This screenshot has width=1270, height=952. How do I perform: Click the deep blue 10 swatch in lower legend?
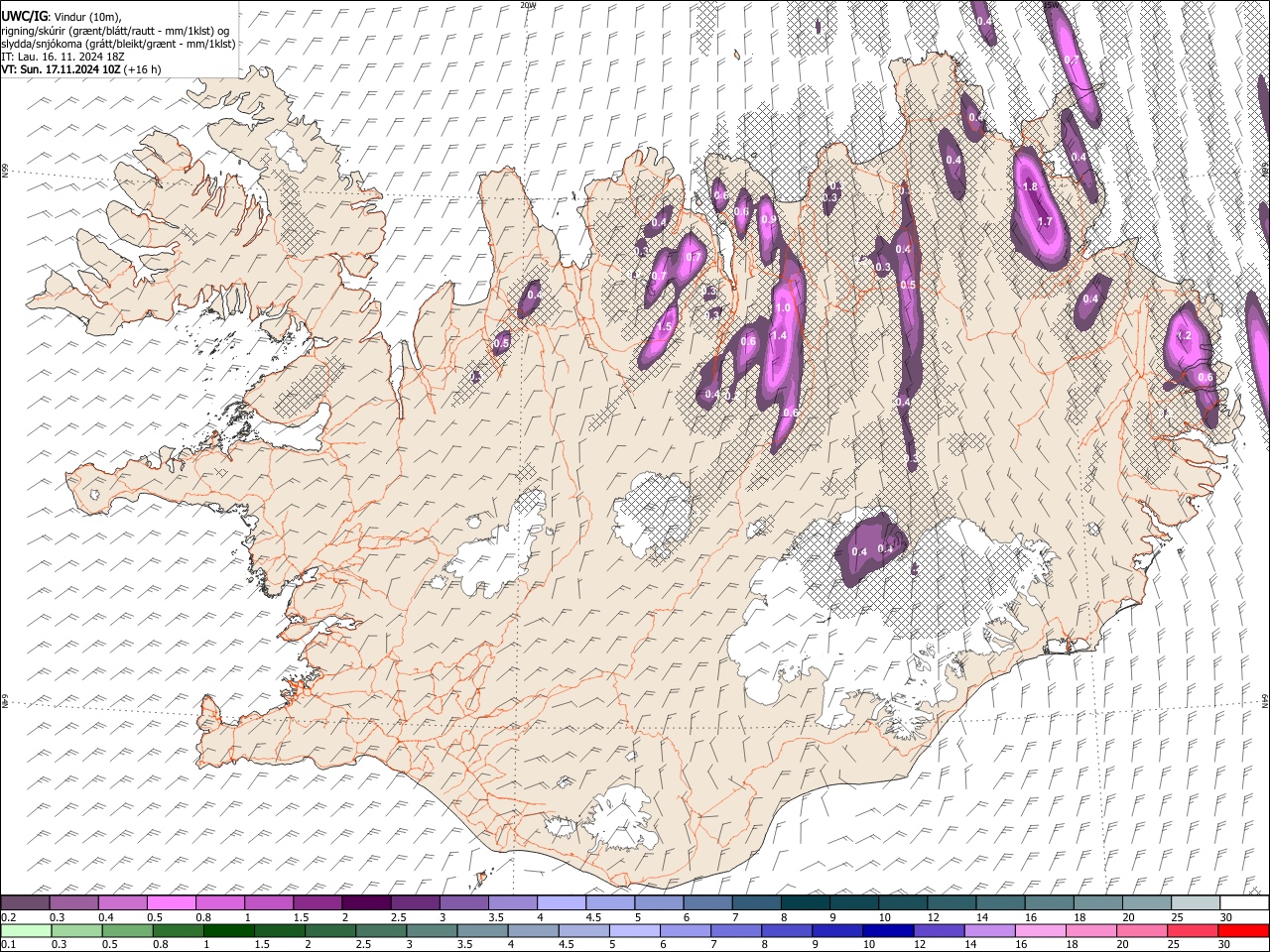tap(886, 931)
